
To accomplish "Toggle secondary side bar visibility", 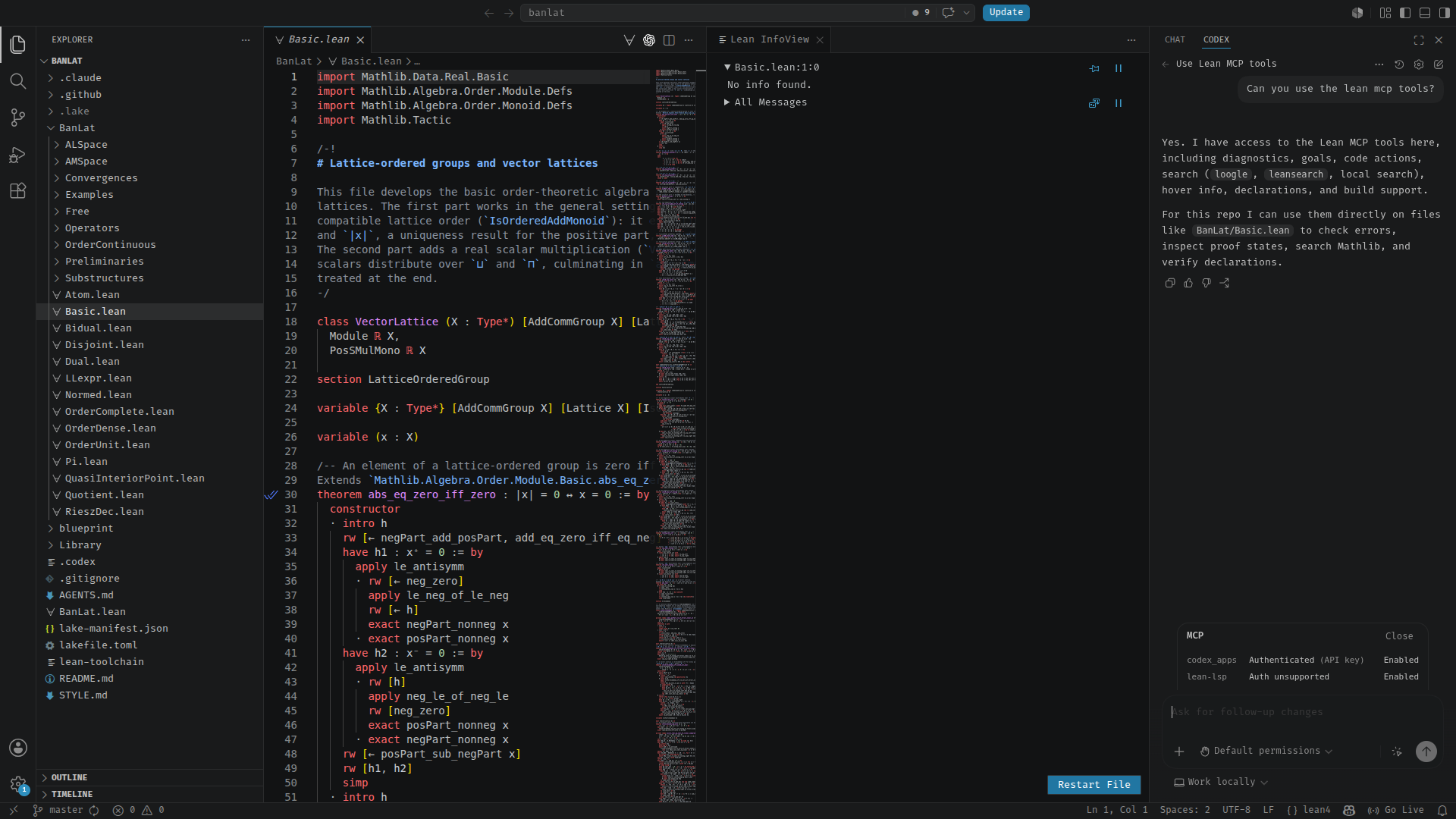I will [1445, 13].
